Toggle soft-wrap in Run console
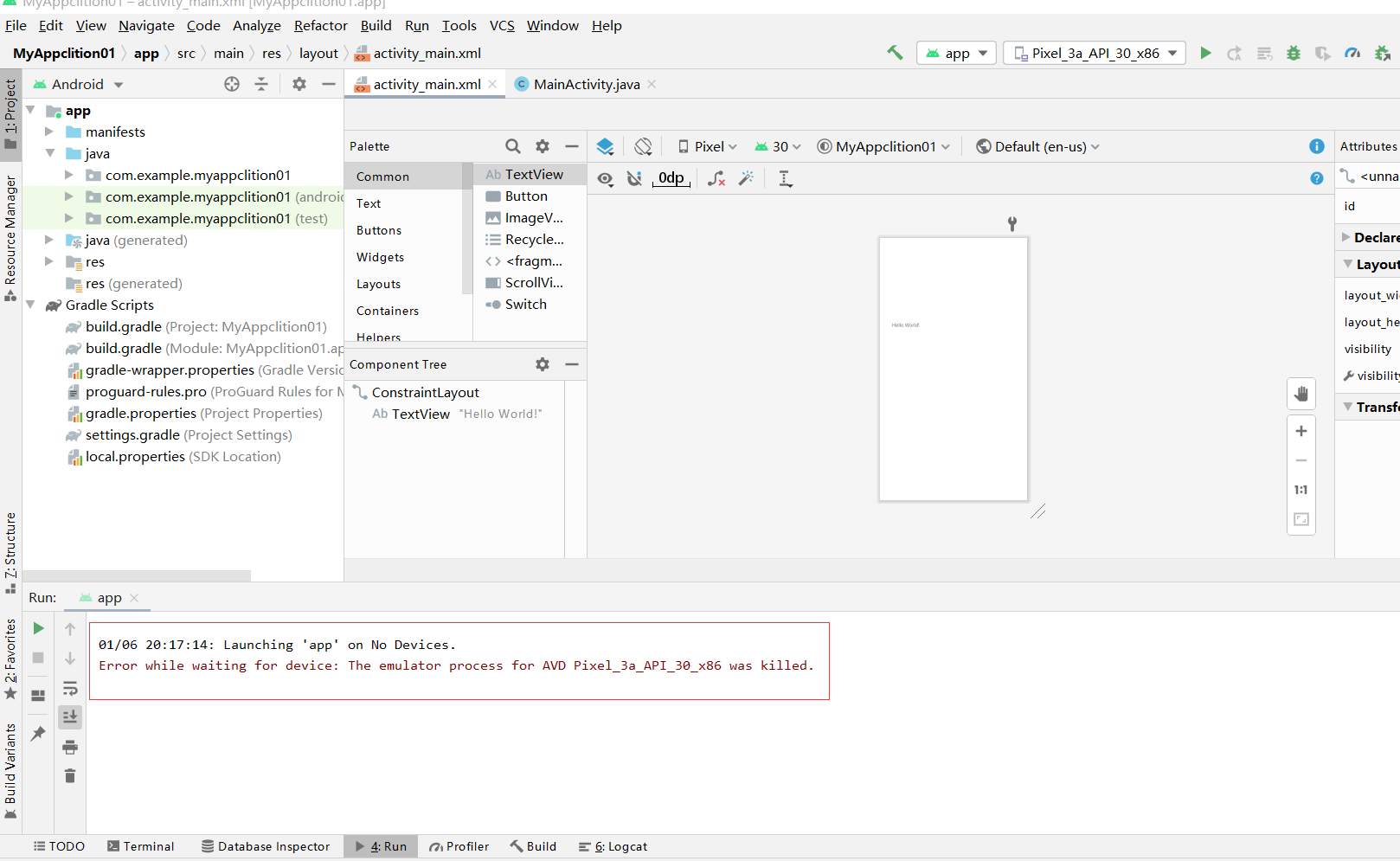 [70, 688]
